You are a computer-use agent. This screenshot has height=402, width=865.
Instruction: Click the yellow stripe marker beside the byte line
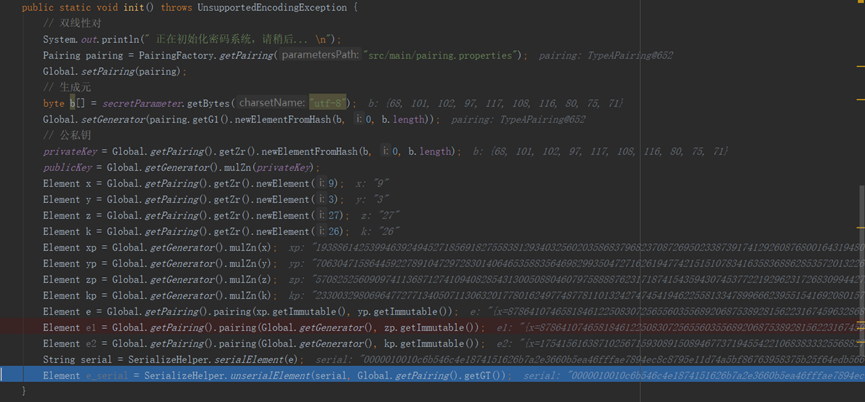coord(861,100)
